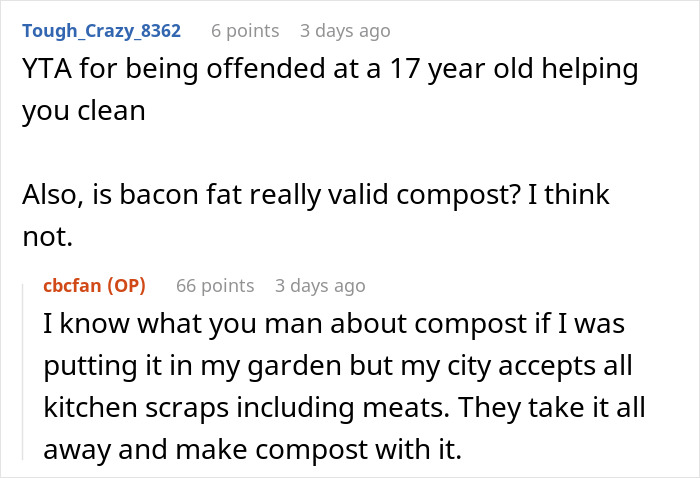The height and width of the screenshot is (478, 700).
Task: Click the word 'YTA' in the comment
Action: (x=46, y=71)
